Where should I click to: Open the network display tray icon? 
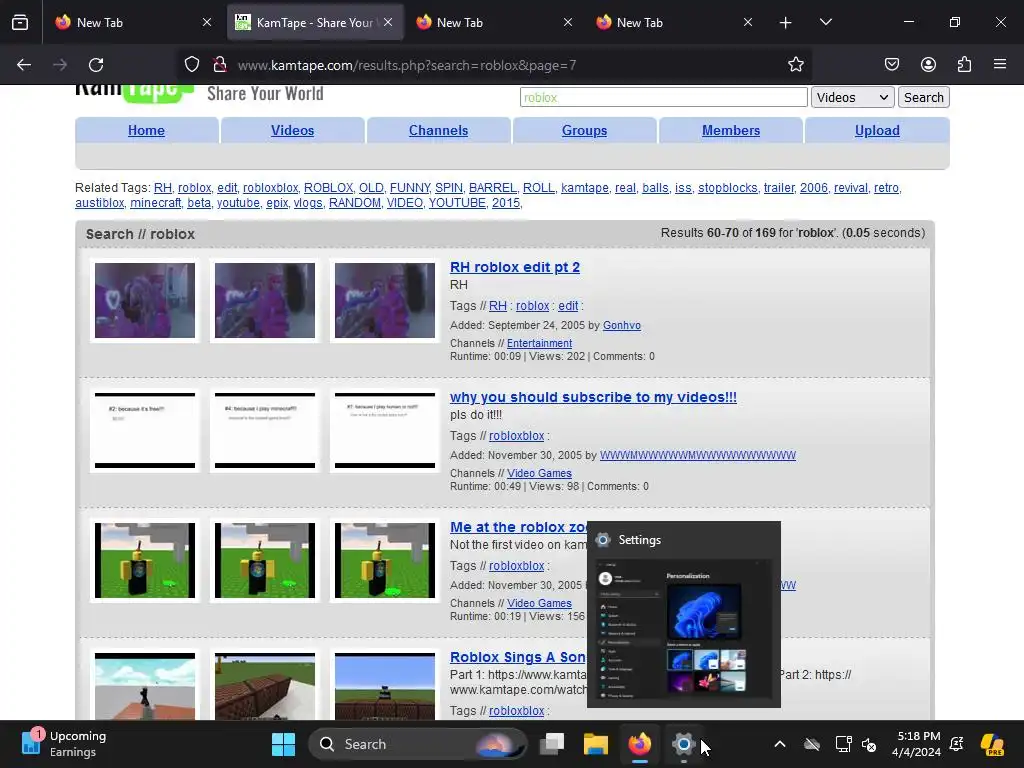click(843, 744)
